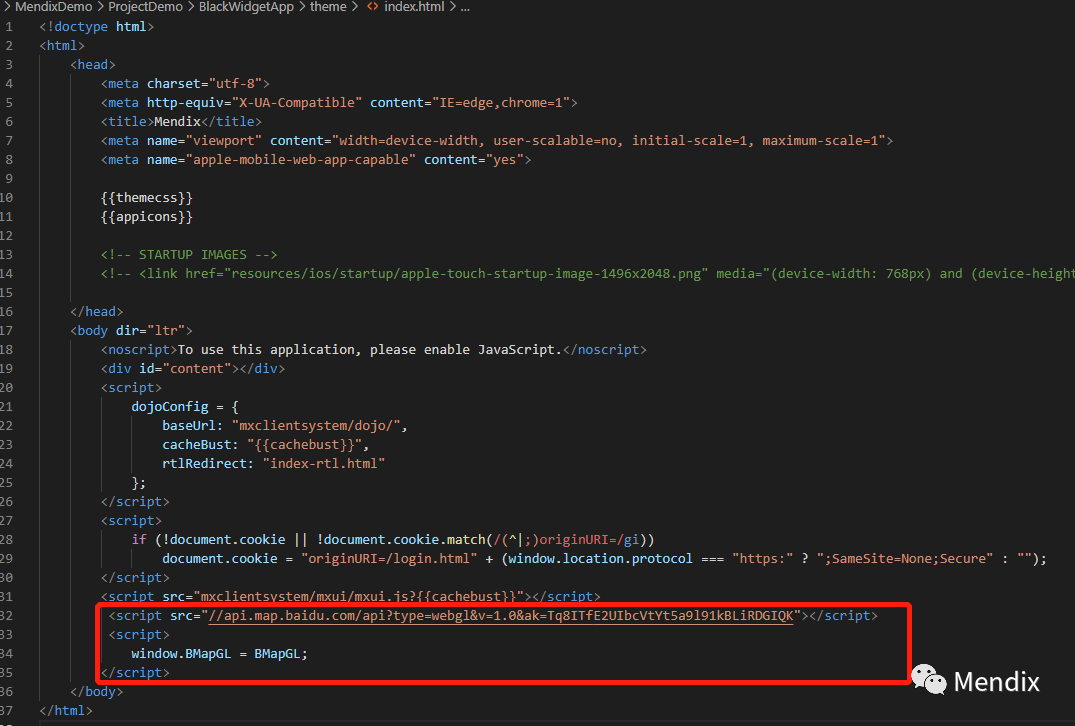
Task: Click the "{{appicons}}" placeholder
Action: (x=147, y=217)
